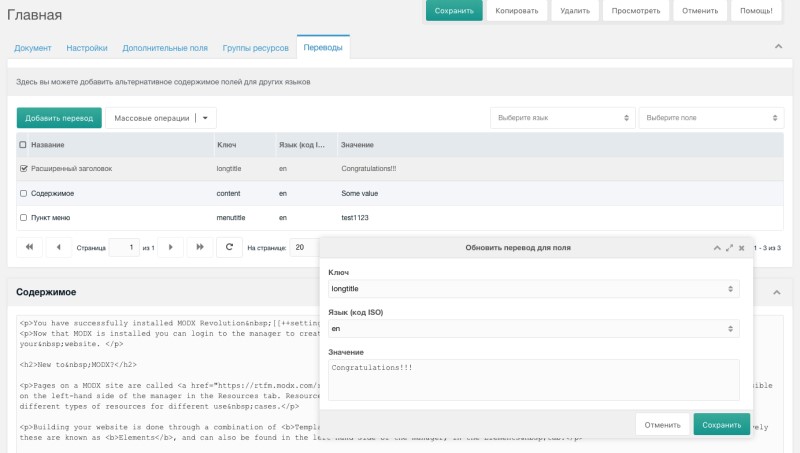Click into the Значение text area

(x=534, y=380)
